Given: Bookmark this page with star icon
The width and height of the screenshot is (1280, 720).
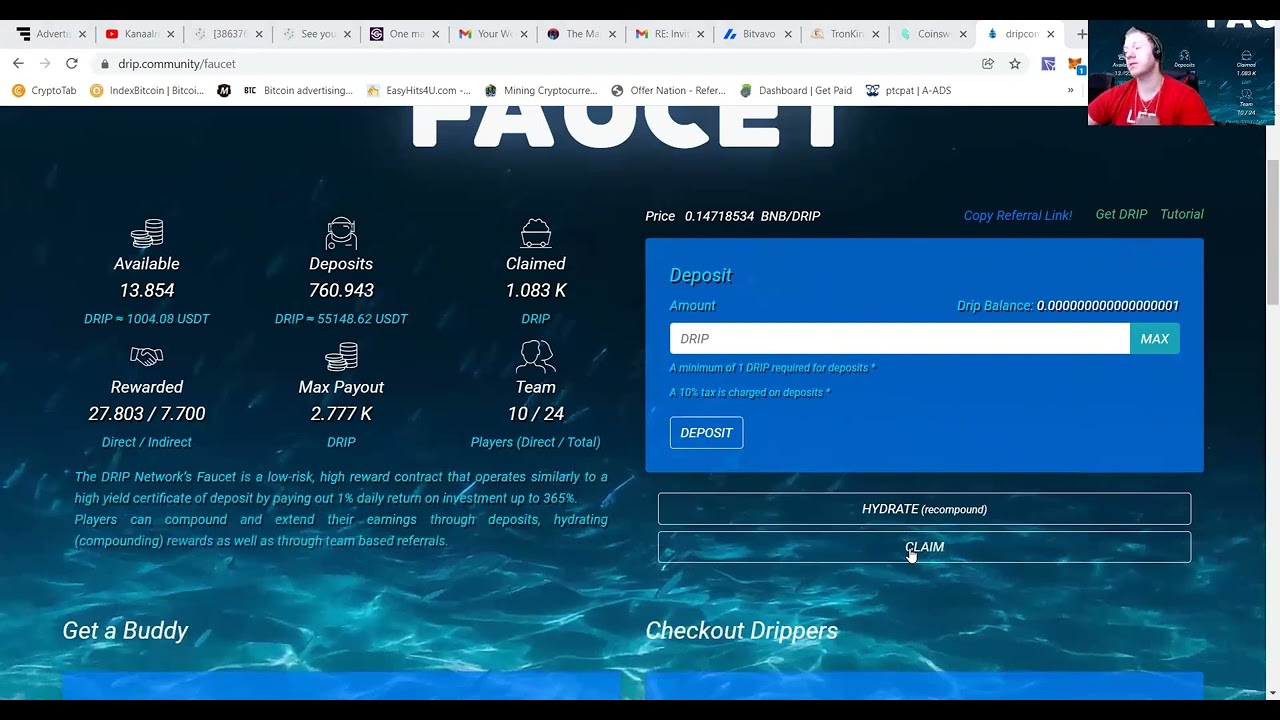Looking at the screenshot, I should click(x=1015, y=63).
